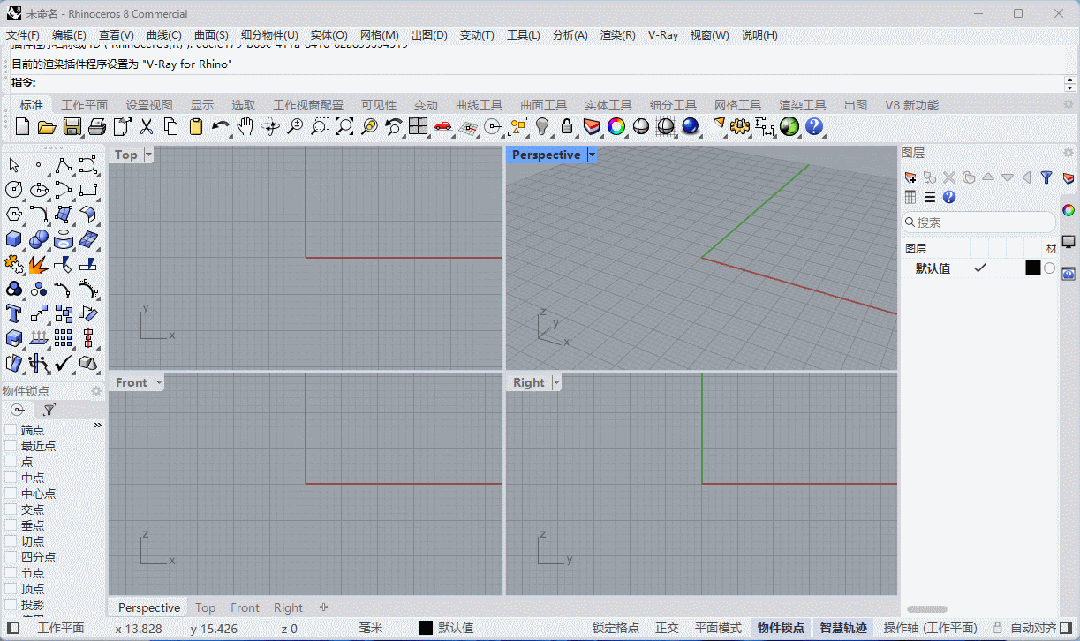Viewport: 1080px width, 641px height.
Task: Click the red car shading icon
Action: pos(442,127)
